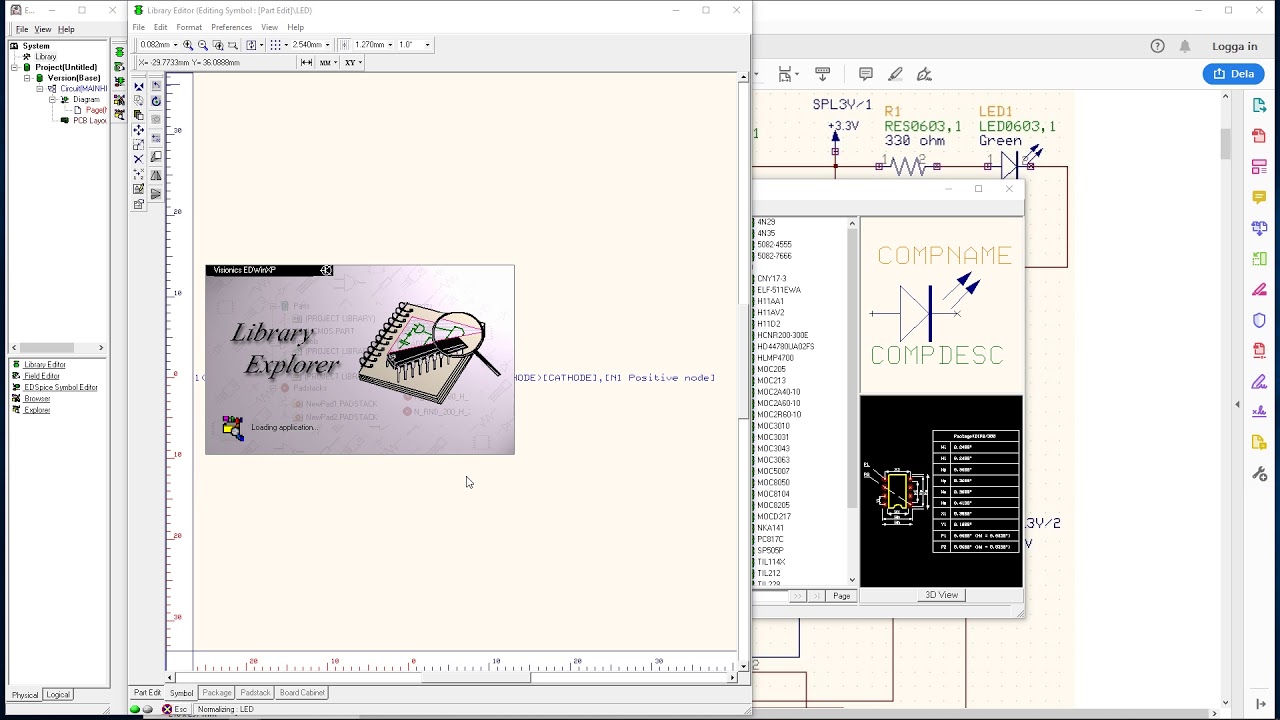1280x720 pixels.
Task: Open the Format menu in the Library Editor
Action: click(x=189, y=27)
